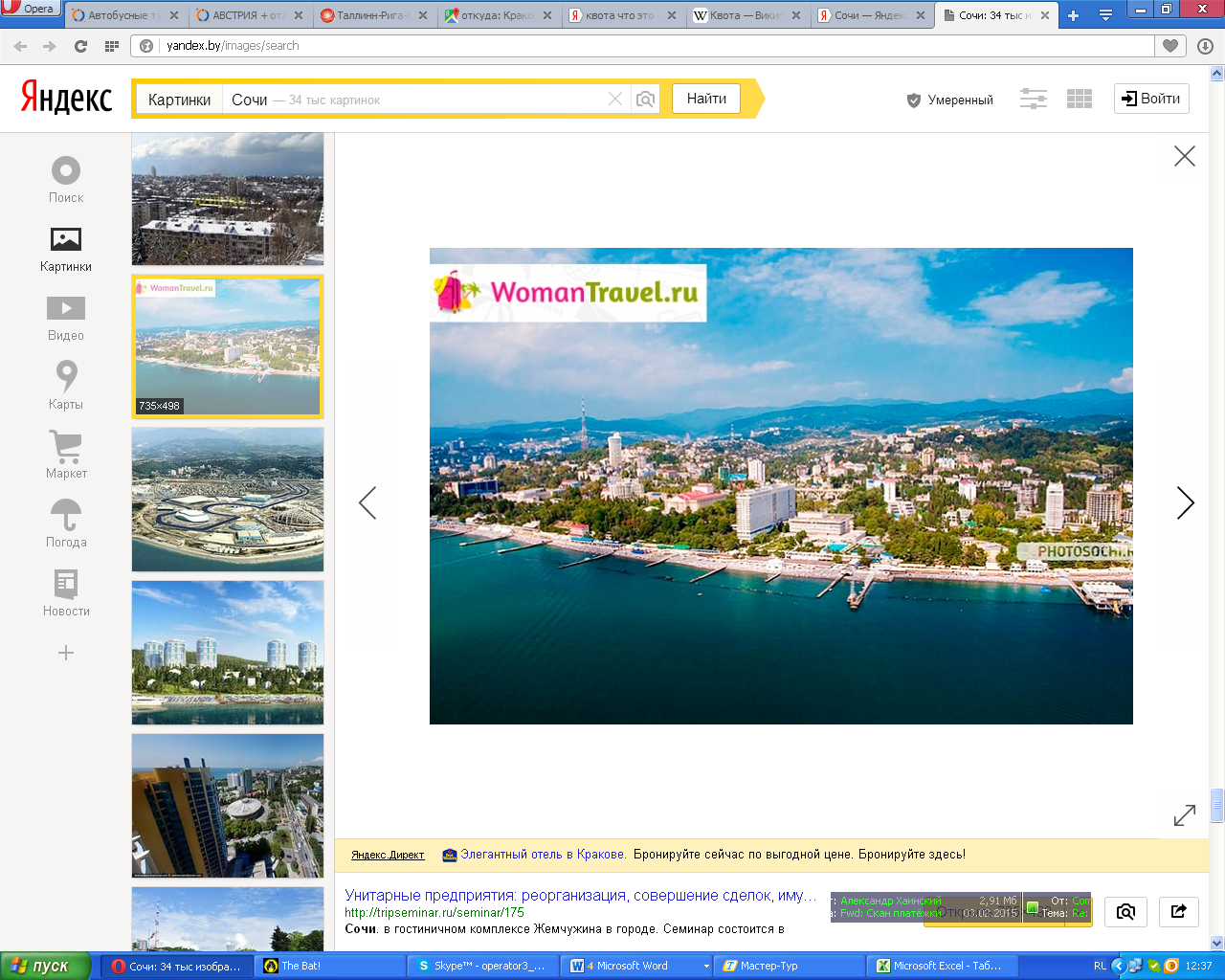This screenshot has height=980, width=1225.
Task: Open the Элегантный отель в Кракове ad
Action: [544, 855]
